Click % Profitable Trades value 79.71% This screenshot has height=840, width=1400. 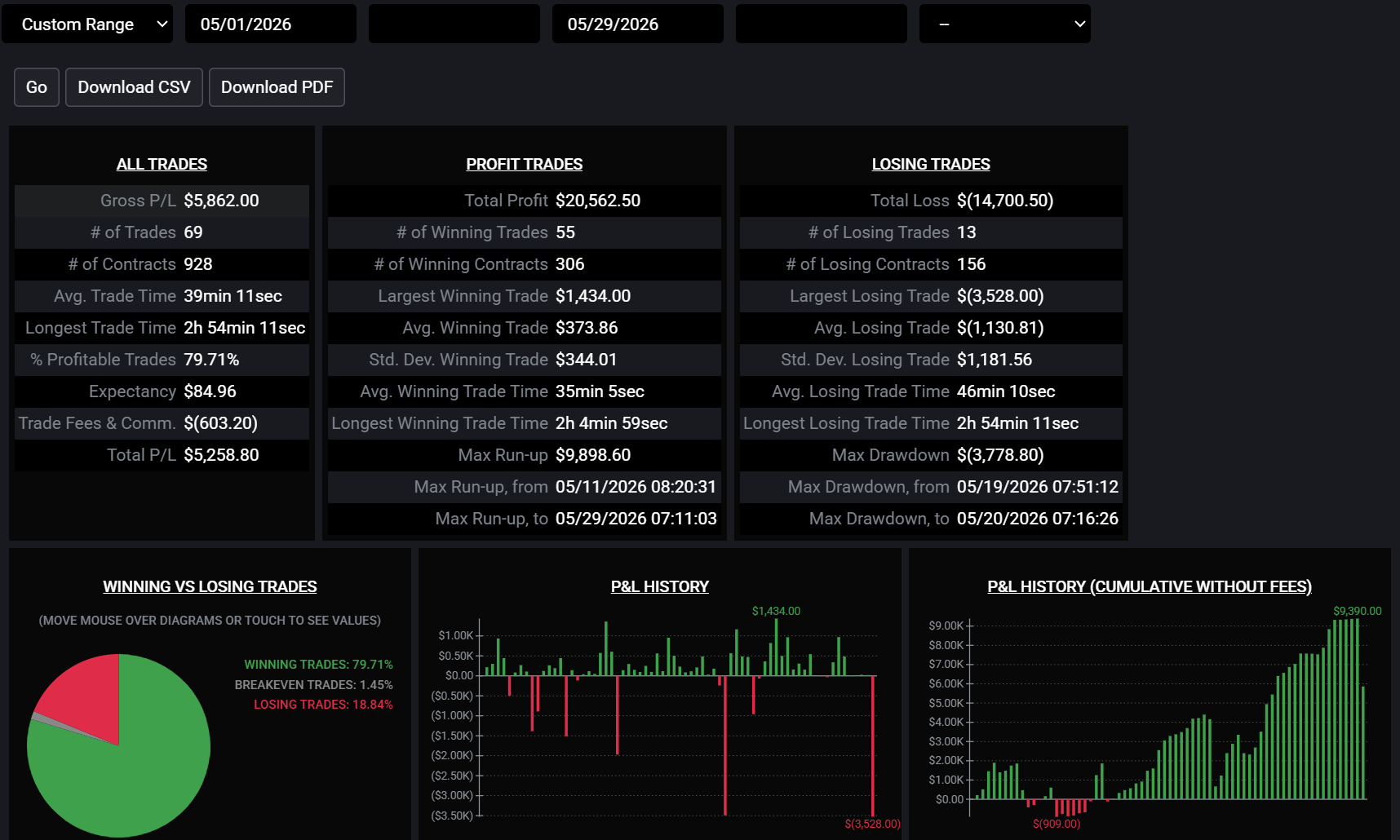click(x=211, y=360)
